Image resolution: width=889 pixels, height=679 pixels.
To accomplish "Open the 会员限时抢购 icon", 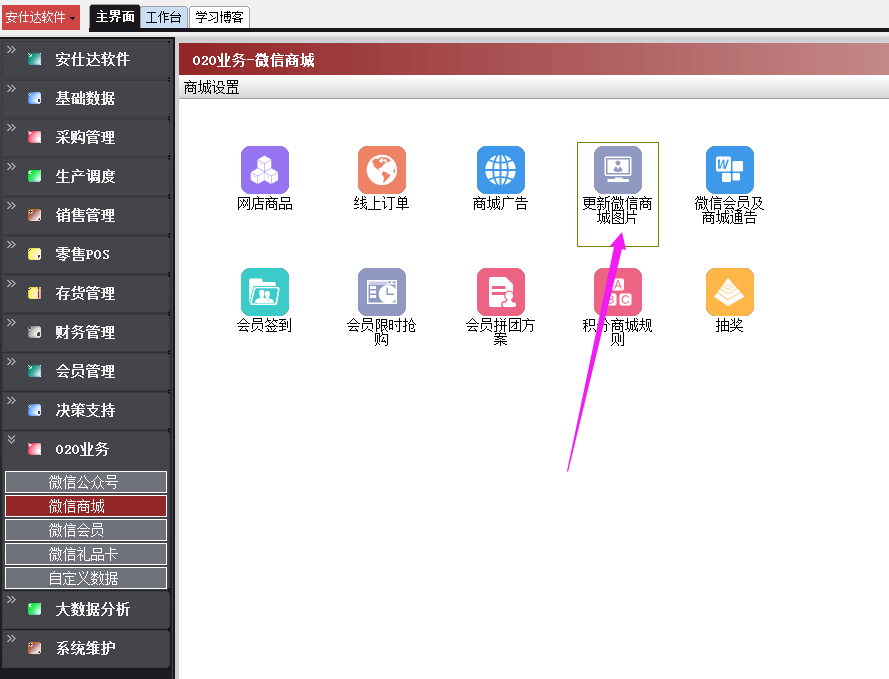I will click(382, 292).
